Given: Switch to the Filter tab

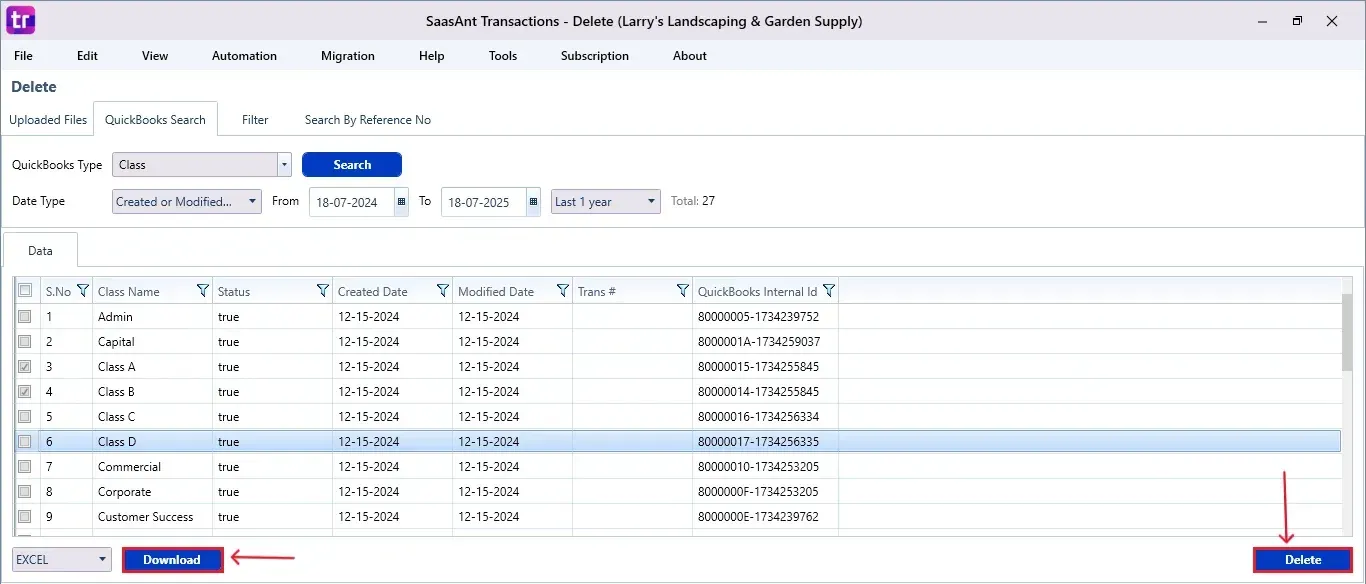Looking at the screenshot, I should tap(255, 120).
